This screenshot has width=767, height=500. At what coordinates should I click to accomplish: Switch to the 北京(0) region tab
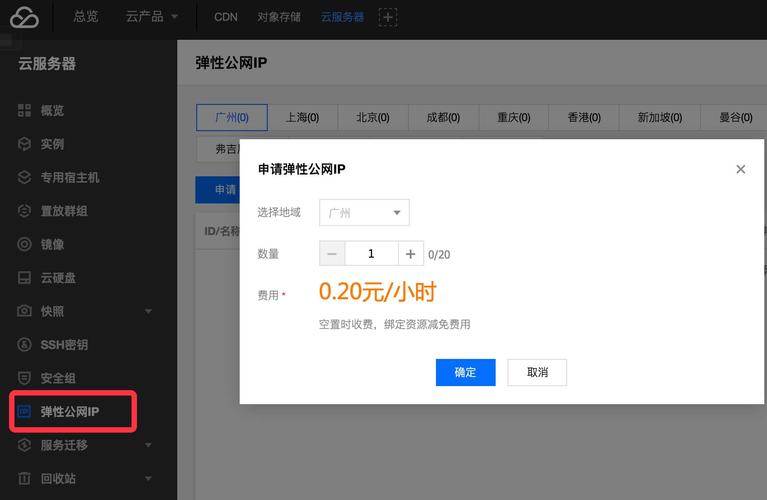pos(373,117)
